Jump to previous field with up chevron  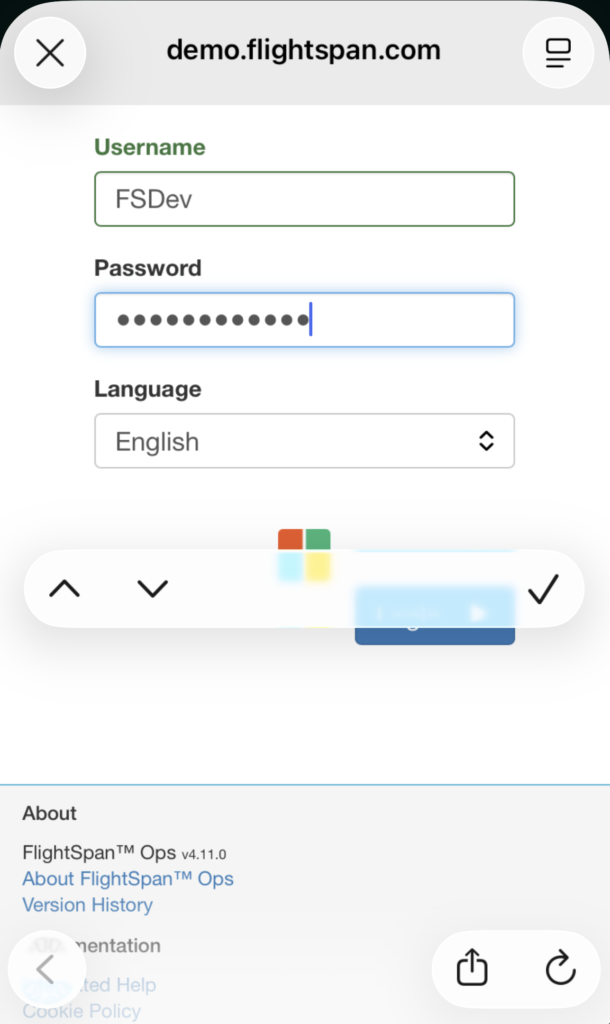pyautogui.click(x=64, y=589)
